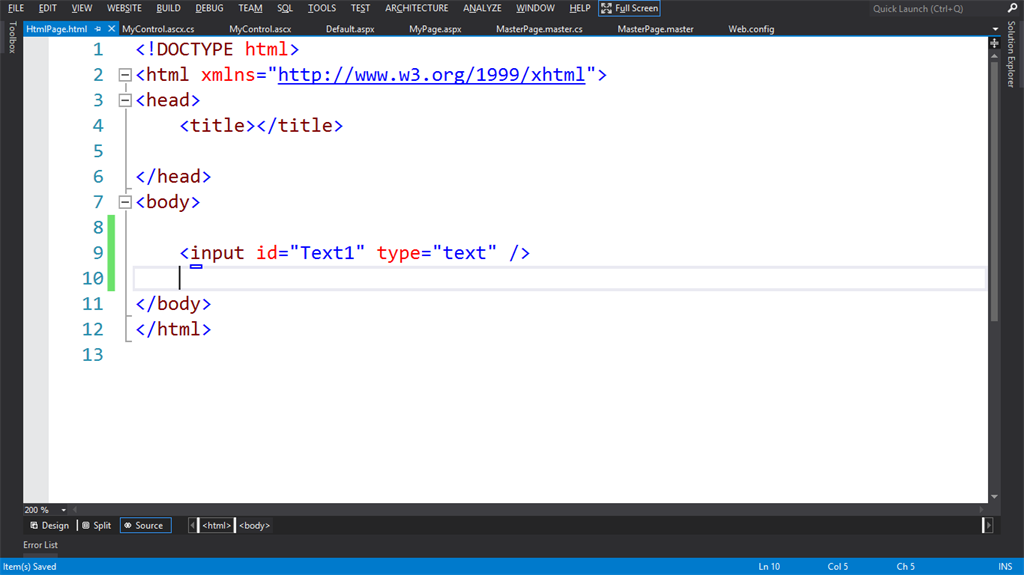Click the closing </body> tag on line 11
The height and width of the screenshot is (575, 1024).
click(x=173, y=304)
